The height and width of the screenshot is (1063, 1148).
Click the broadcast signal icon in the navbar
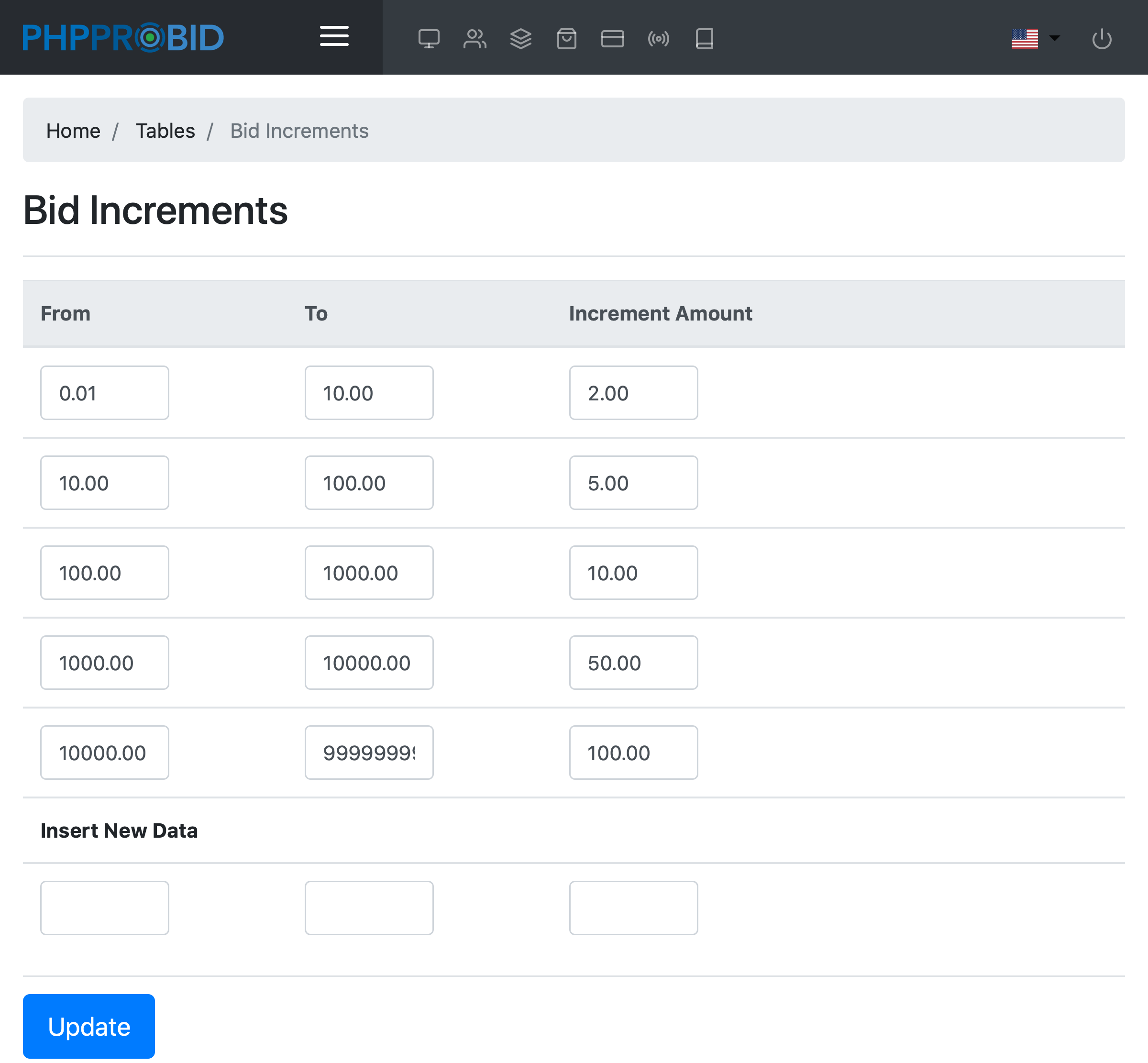tap(659, 39)
